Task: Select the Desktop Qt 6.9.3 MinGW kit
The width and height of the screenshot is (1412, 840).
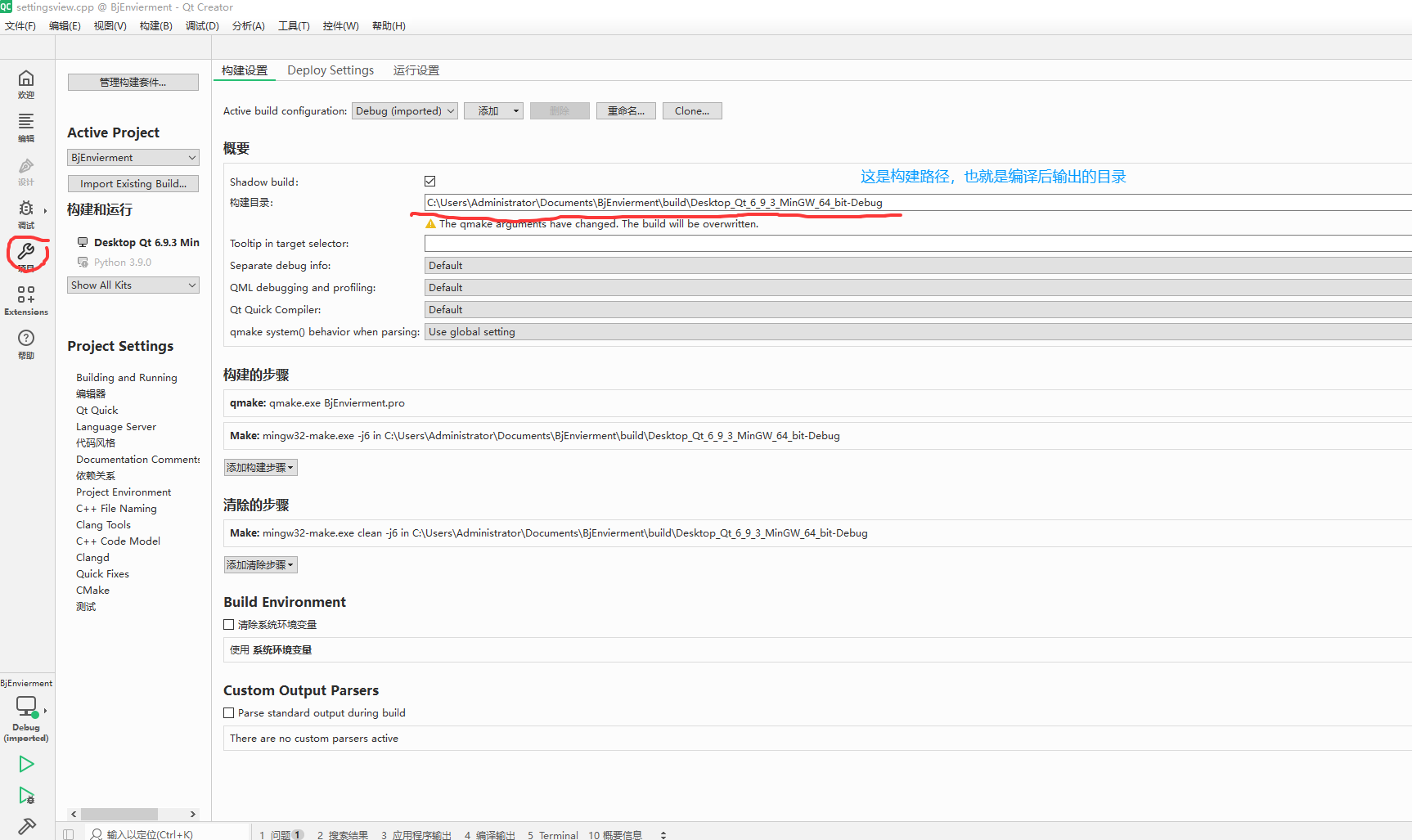Action: (139, 242)
